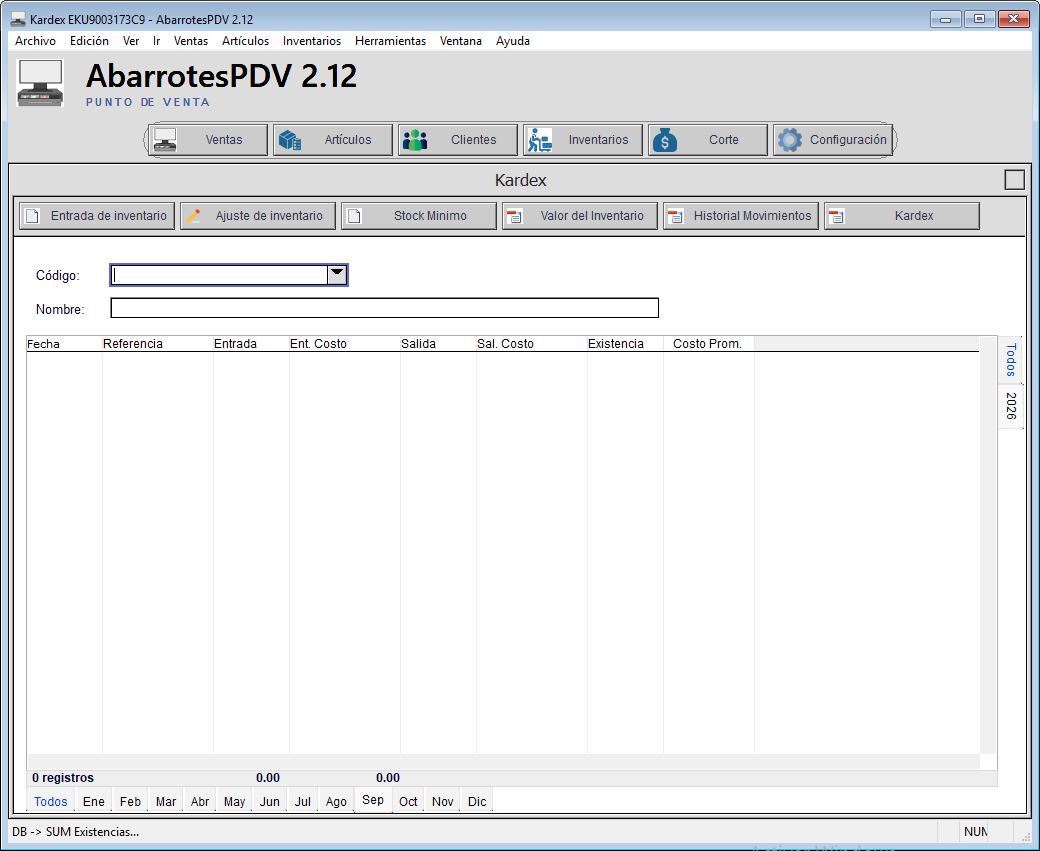Click the Historial Movimientos report icon
The image size is (1040, 851).
tap(675, 216)
